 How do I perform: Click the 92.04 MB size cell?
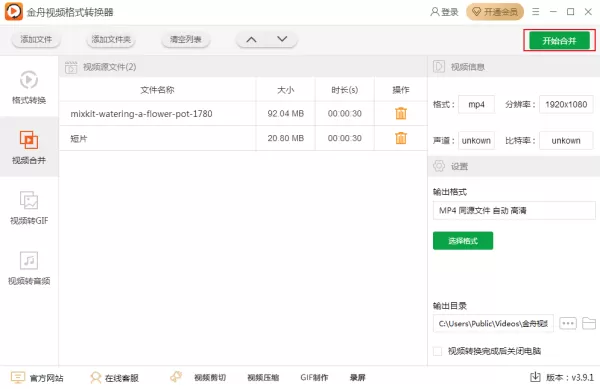coord(285,114)
